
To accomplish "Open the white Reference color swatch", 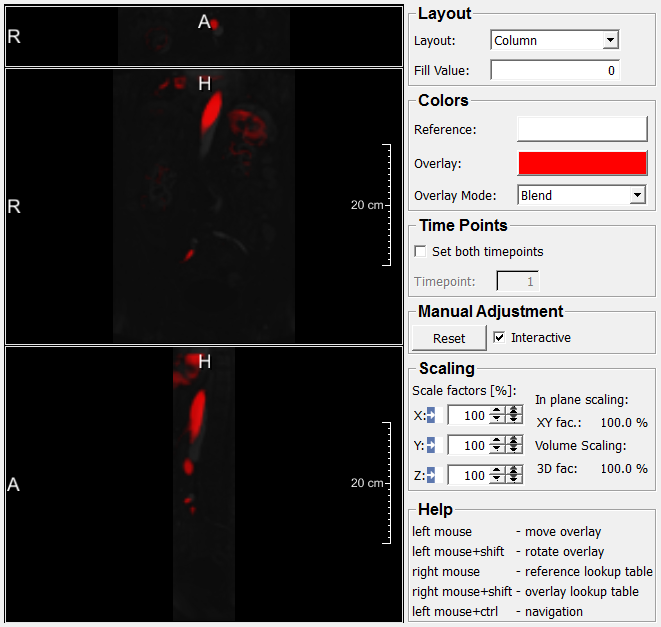I will click(582, 129).
